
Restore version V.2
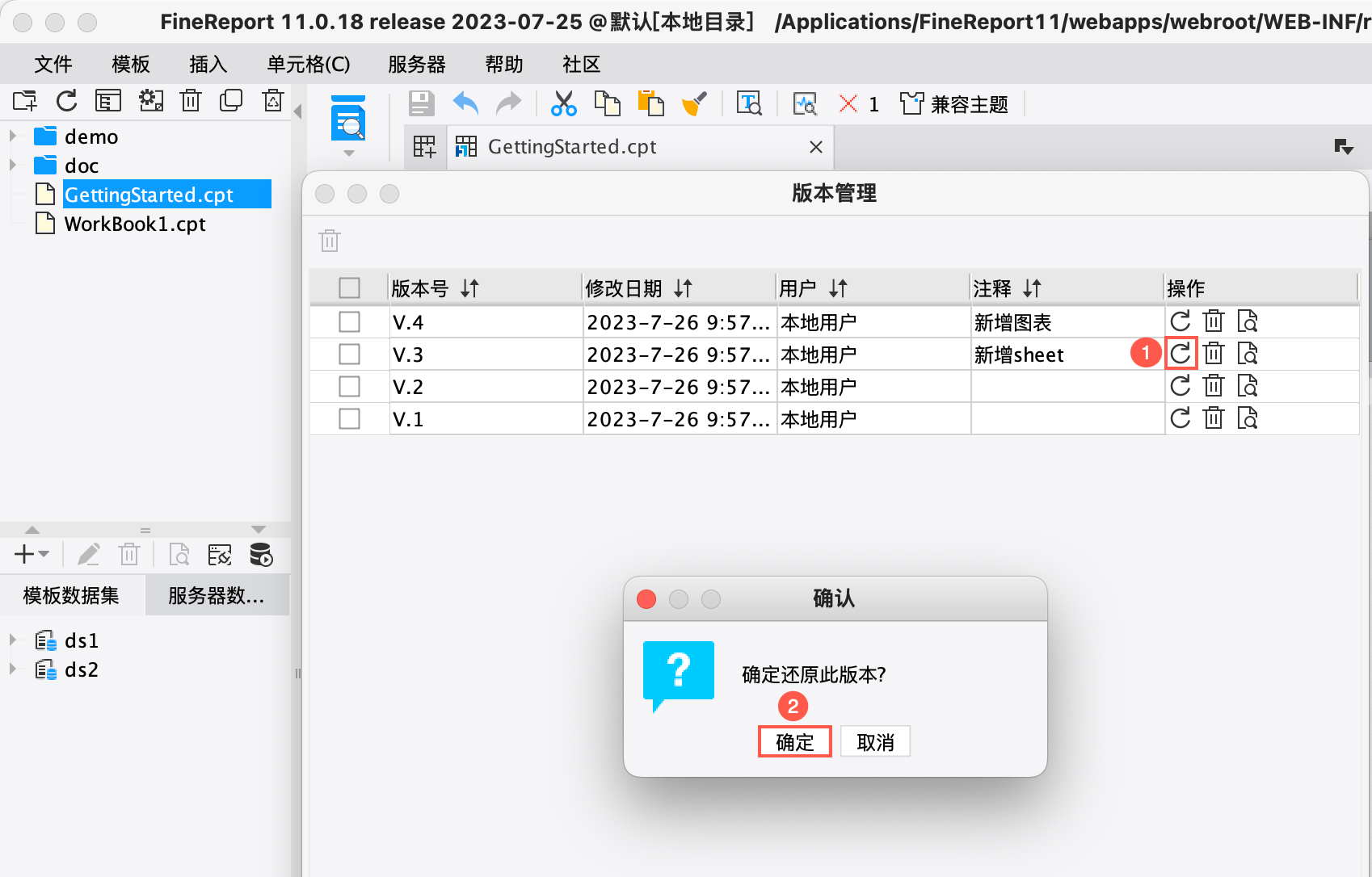click(1181, 386)
